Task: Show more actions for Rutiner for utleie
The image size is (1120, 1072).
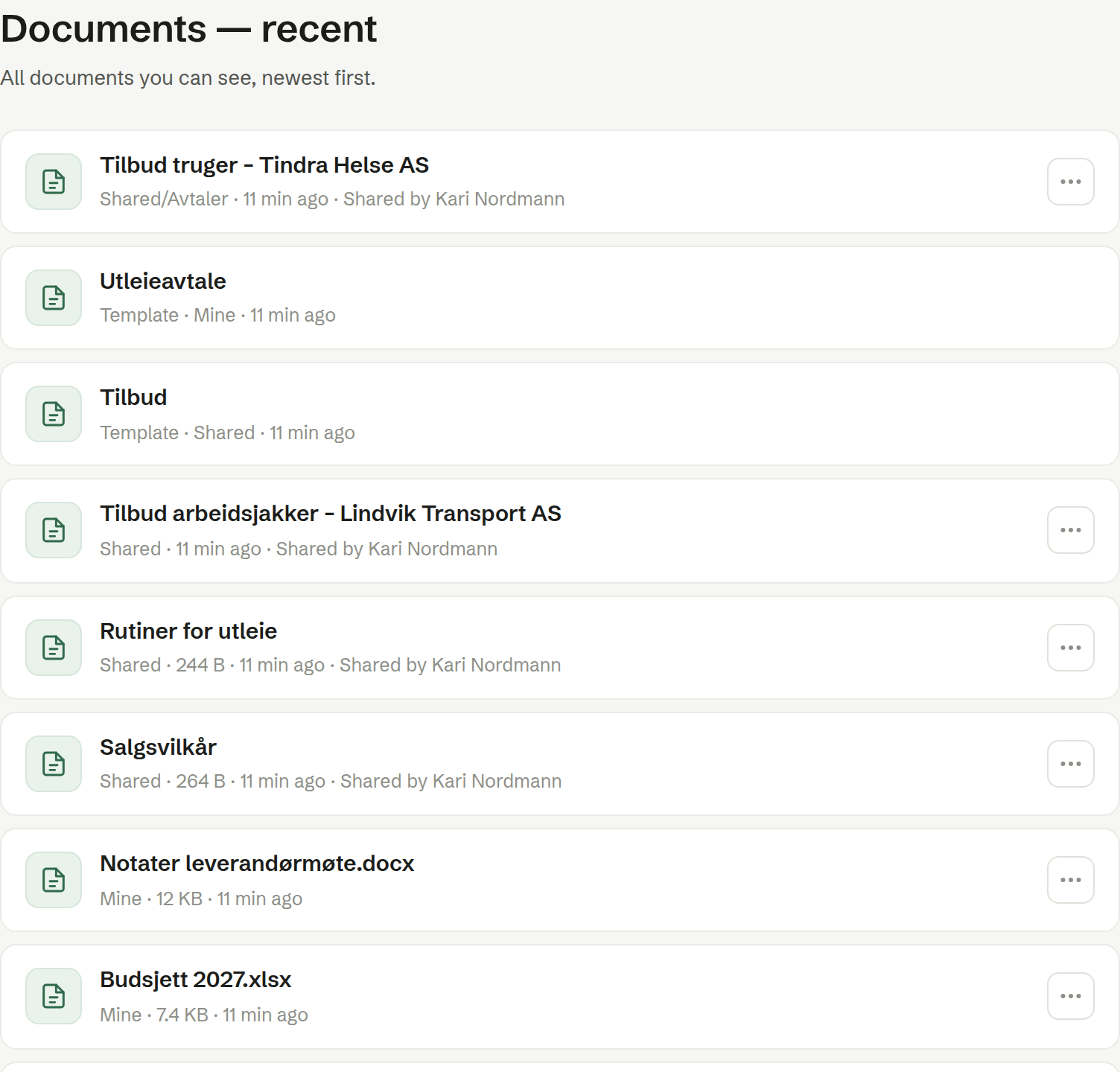Action: tap(1071, 648)
